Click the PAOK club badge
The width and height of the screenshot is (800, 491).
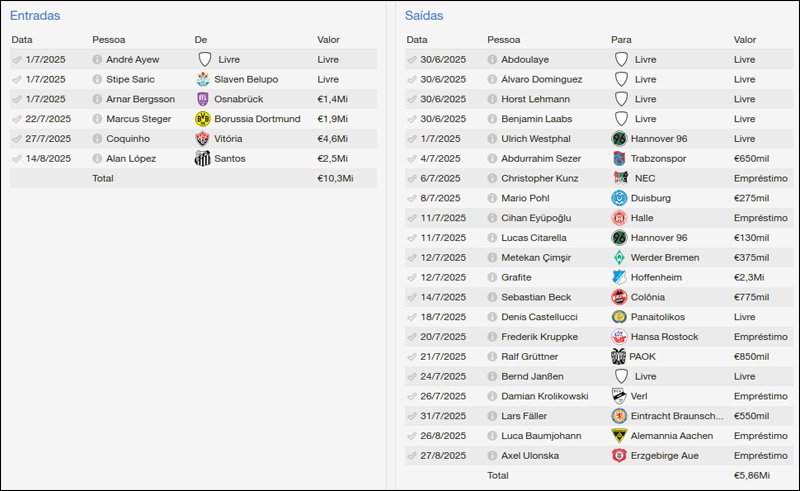tap(619, 357)
